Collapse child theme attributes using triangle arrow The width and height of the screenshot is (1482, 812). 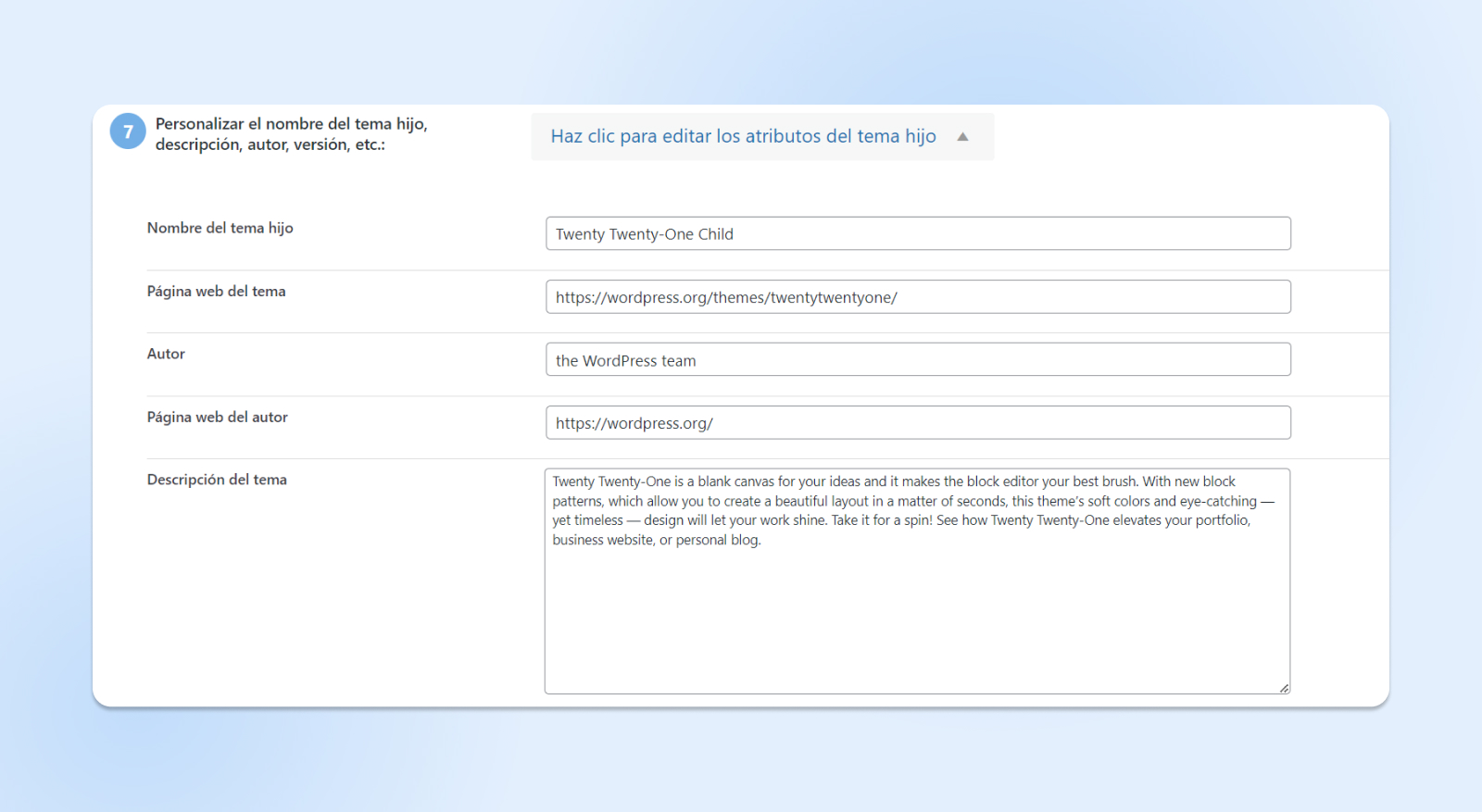coord(962,137)
